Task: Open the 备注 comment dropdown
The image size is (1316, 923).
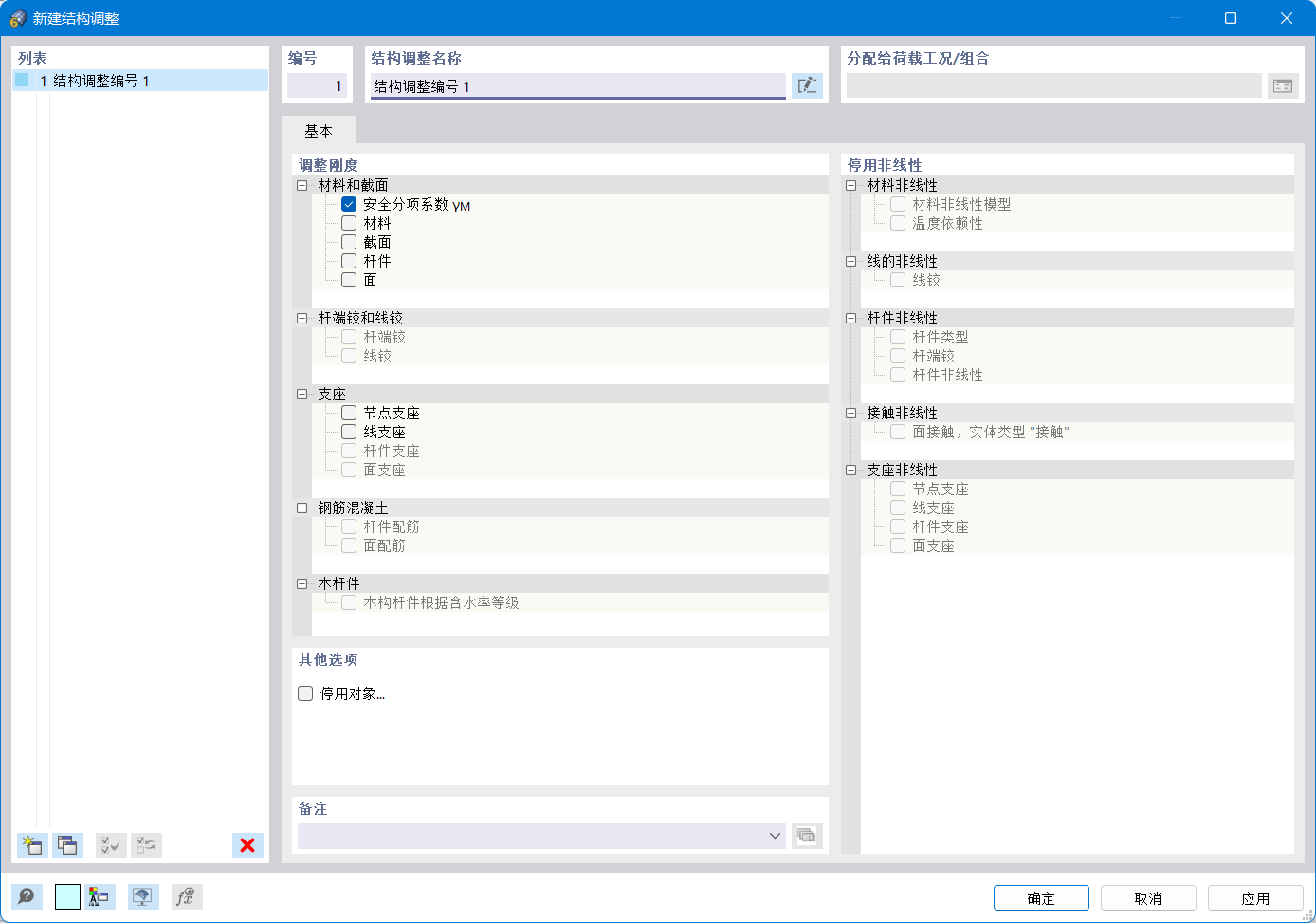Action: pyautogui.click(x=775, y=836)
